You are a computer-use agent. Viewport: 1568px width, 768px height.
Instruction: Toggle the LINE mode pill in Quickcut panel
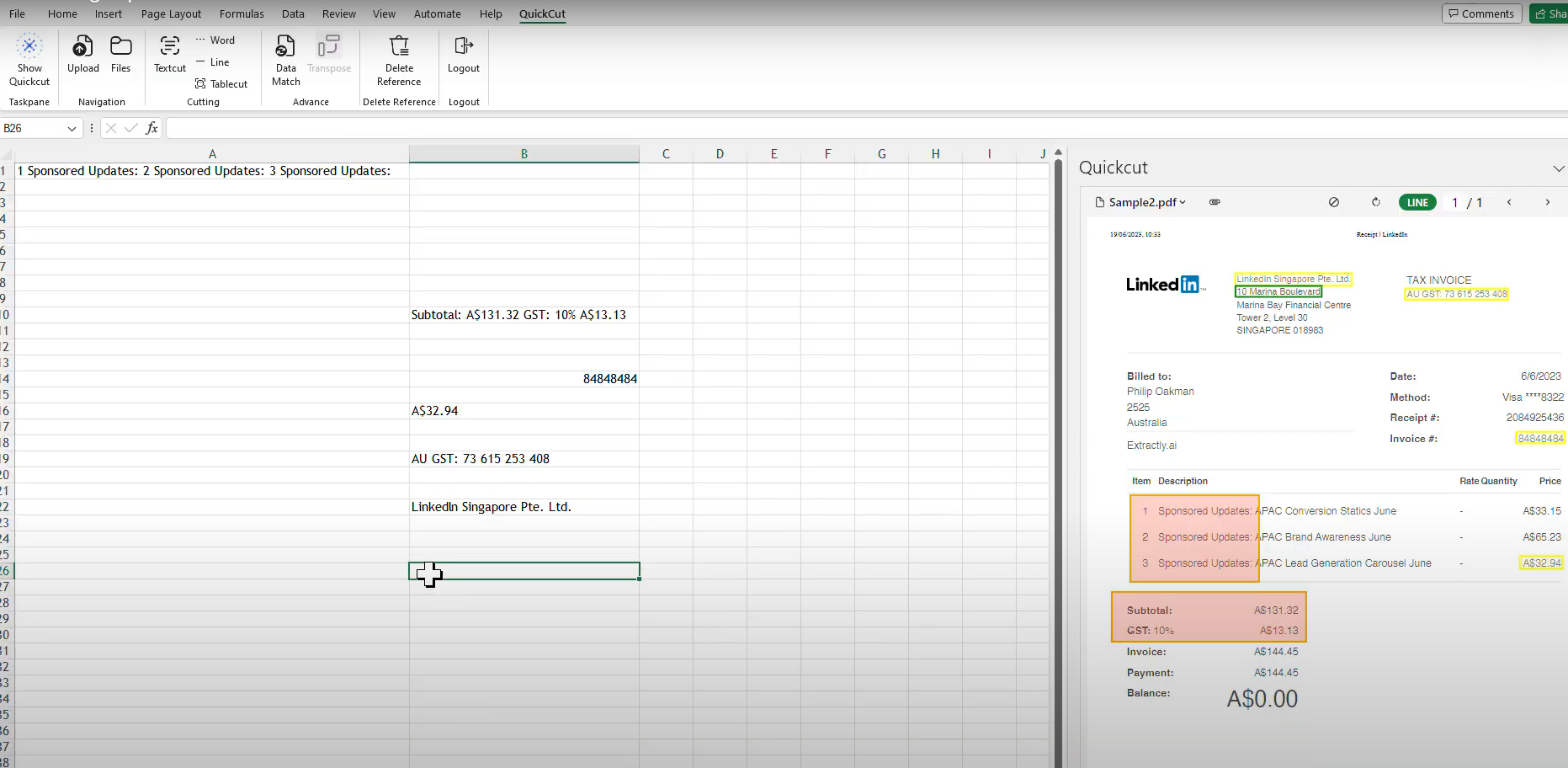1417,202
